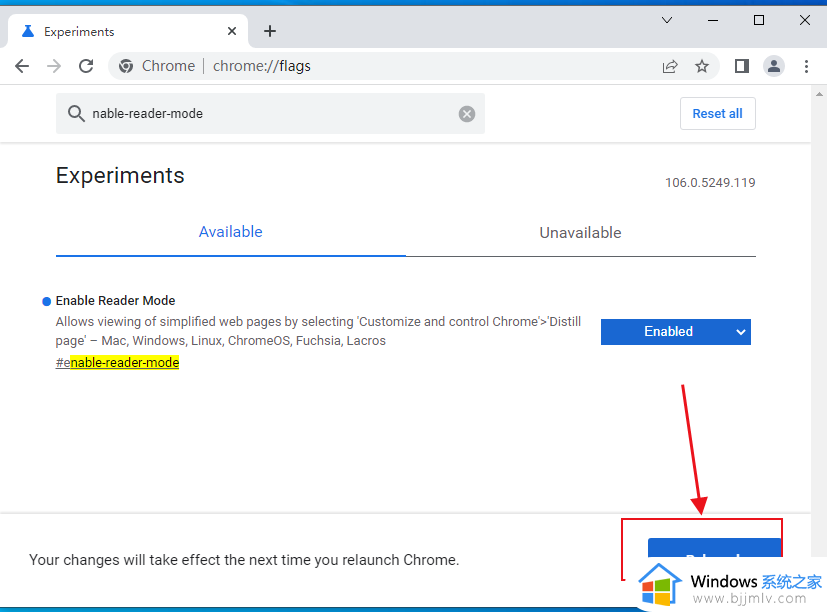Open the Enabled dropdown for Reader Mode

click(676, 332)
